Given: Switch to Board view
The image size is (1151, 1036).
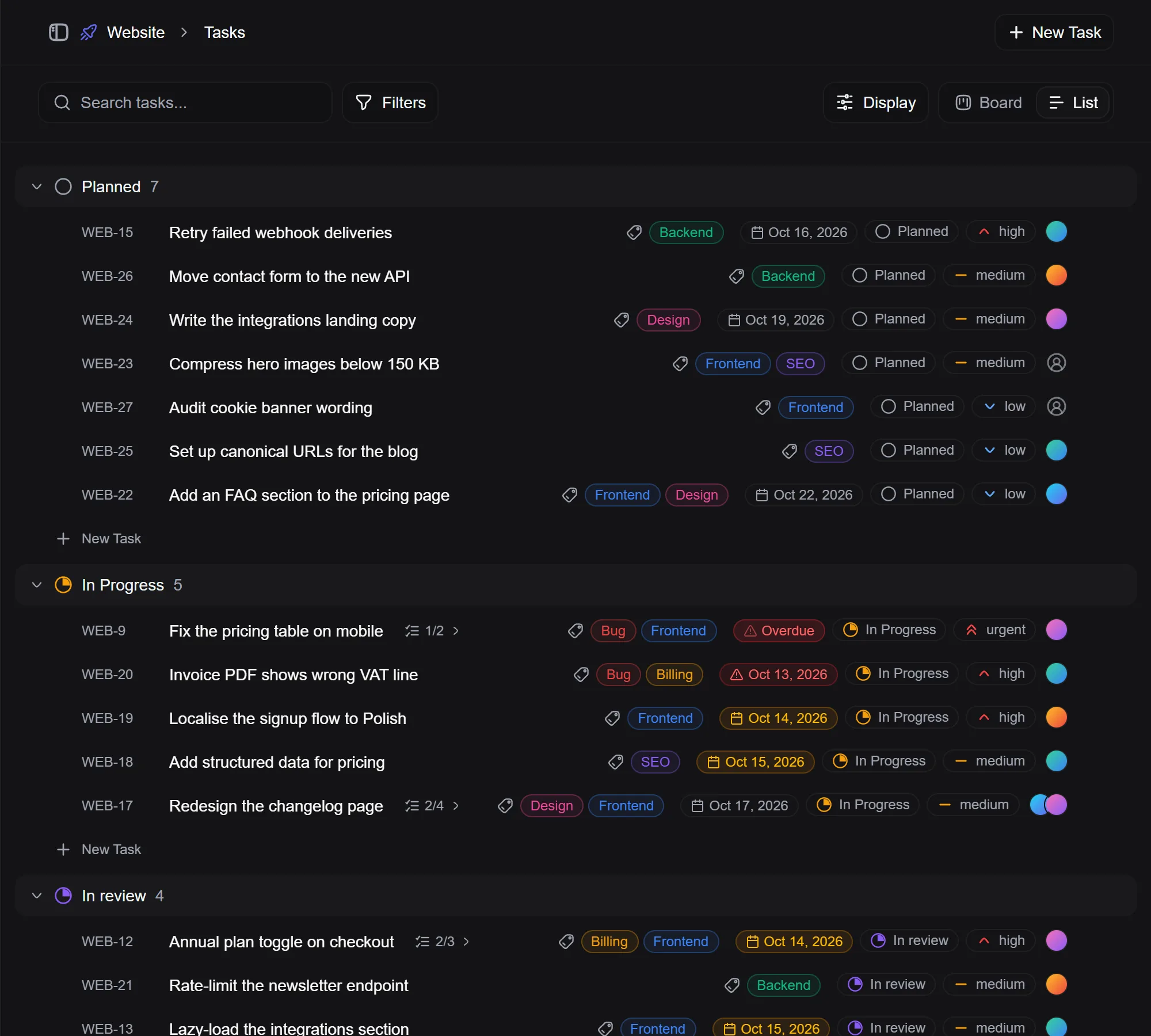Looking at the screenshot, I should (x=989, y=102).
